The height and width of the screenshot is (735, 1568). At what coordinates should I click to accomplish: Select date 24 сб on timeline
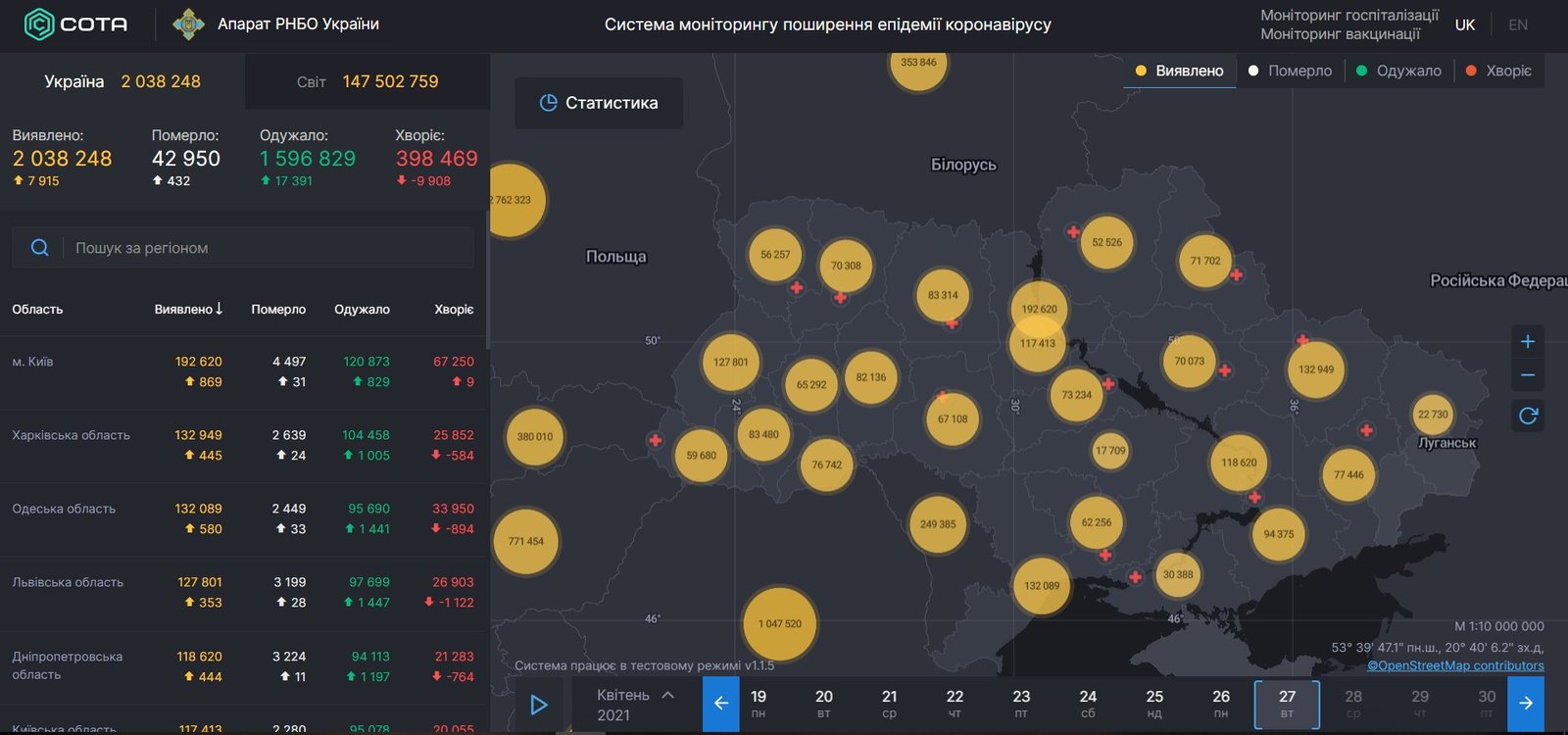coord(1088,704)
